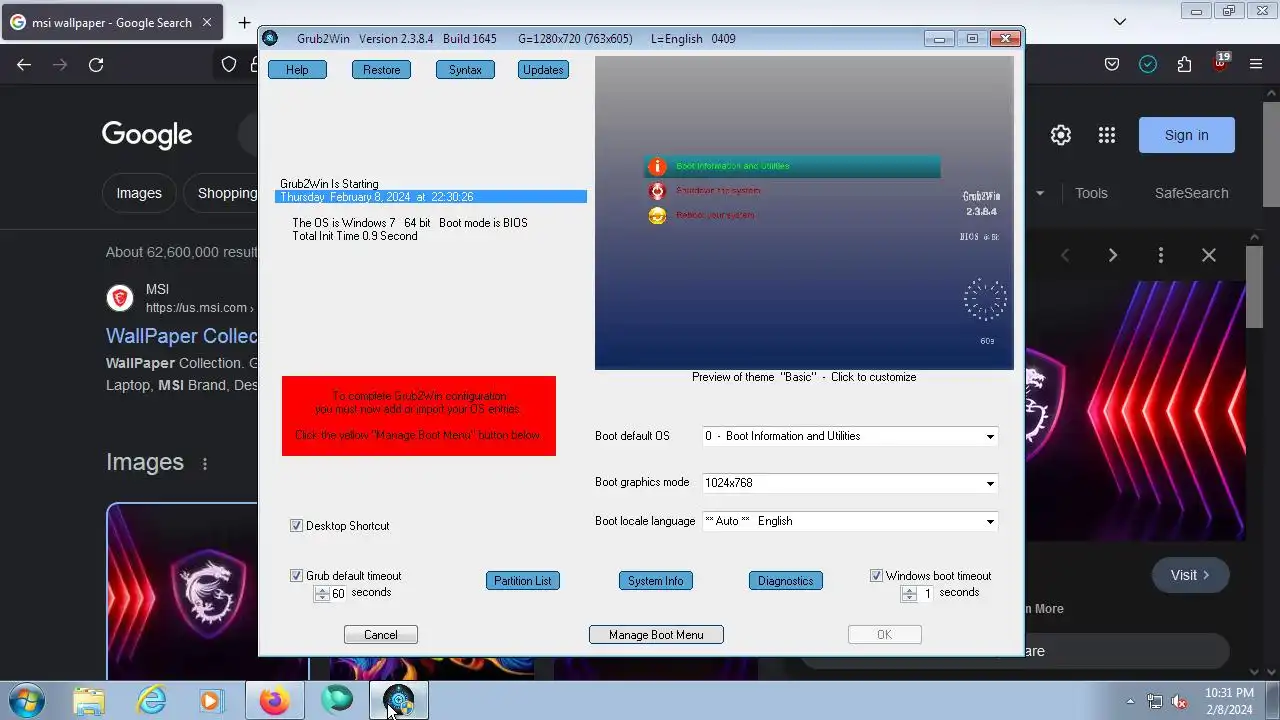Go back in Firefox
The width and height of the screenshot is (1280, 720).
24,65
